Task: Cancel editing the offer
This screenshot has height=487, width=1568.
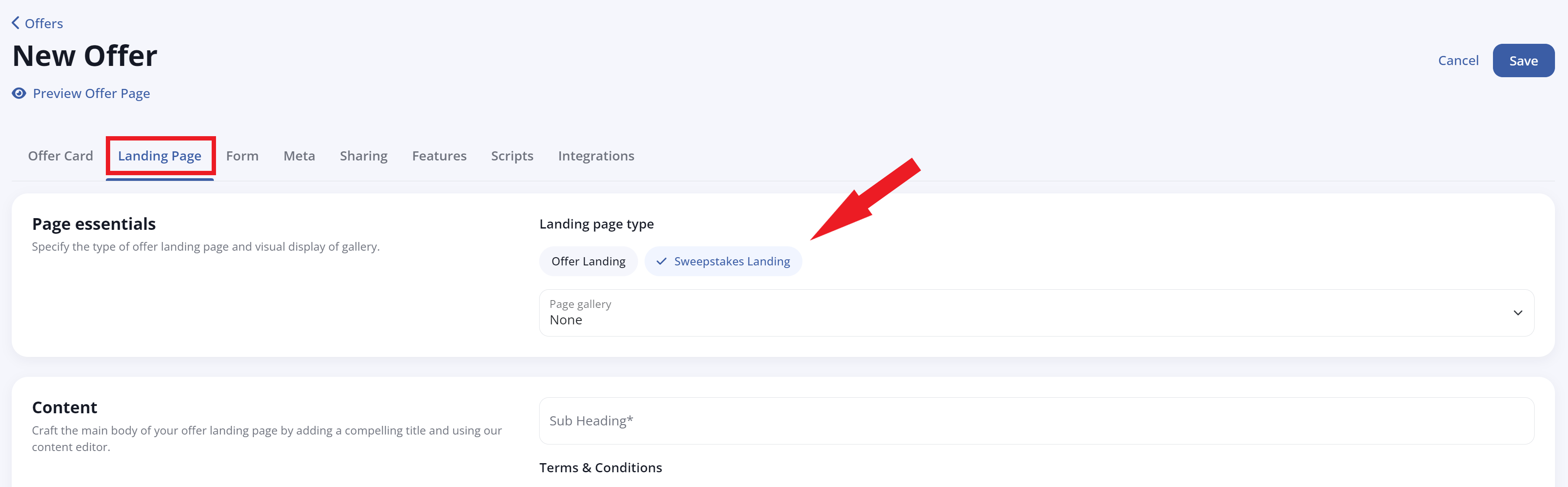Action: click(1458, 60)
